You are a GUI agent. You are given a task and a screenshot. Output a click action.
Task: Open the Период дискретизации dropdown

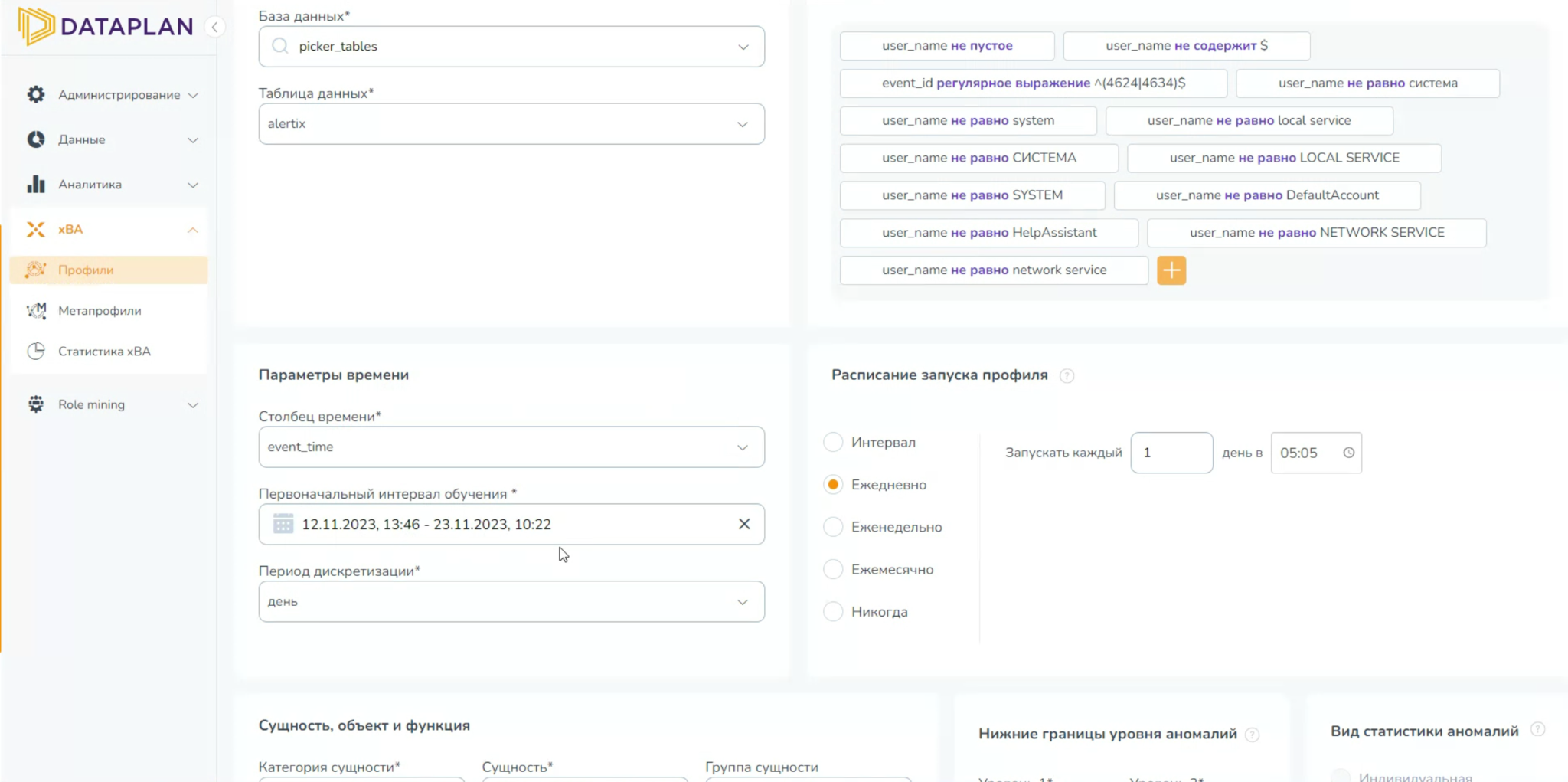511,602
